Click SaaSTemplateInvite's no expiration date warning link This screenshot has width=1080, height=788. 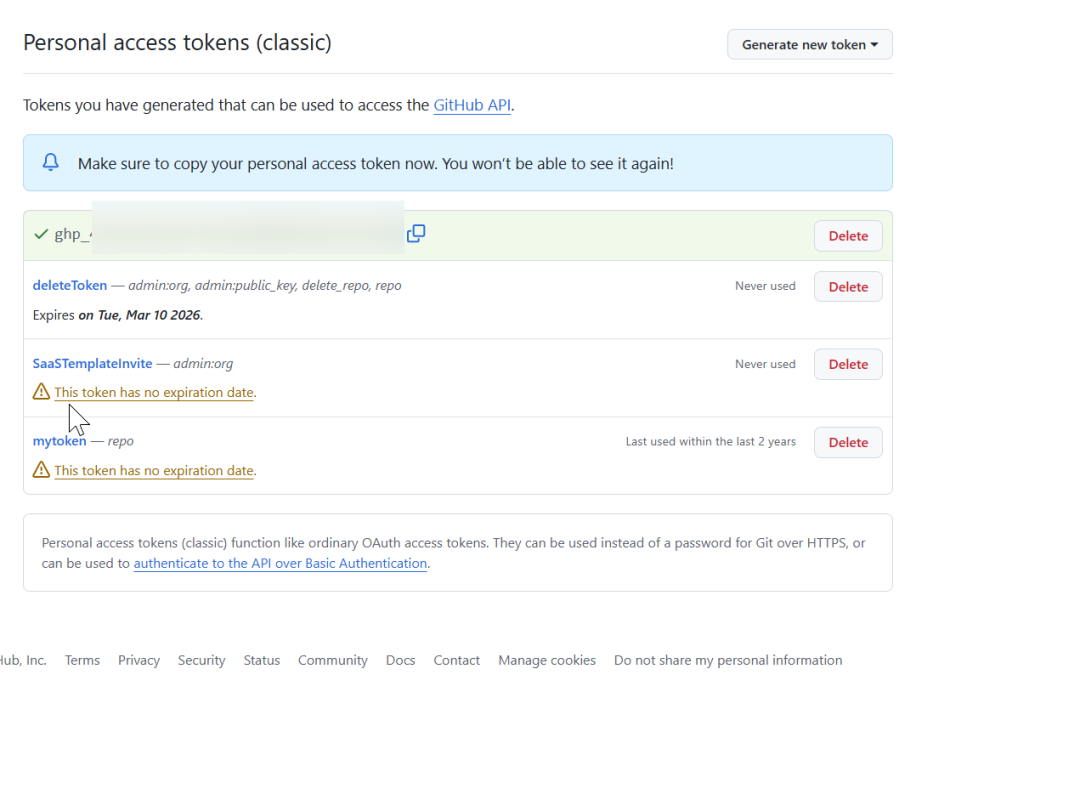[x=154, y=393]
